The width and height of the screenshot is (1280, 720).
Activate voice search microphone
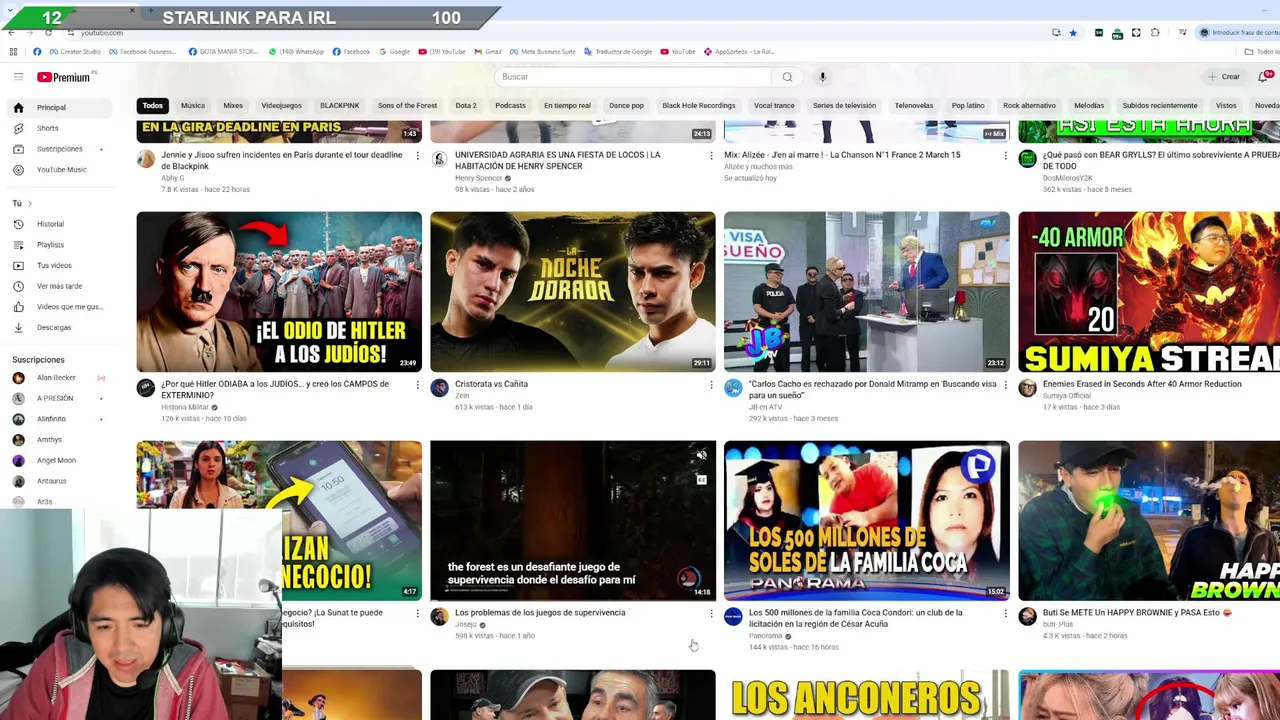point(822,77)
